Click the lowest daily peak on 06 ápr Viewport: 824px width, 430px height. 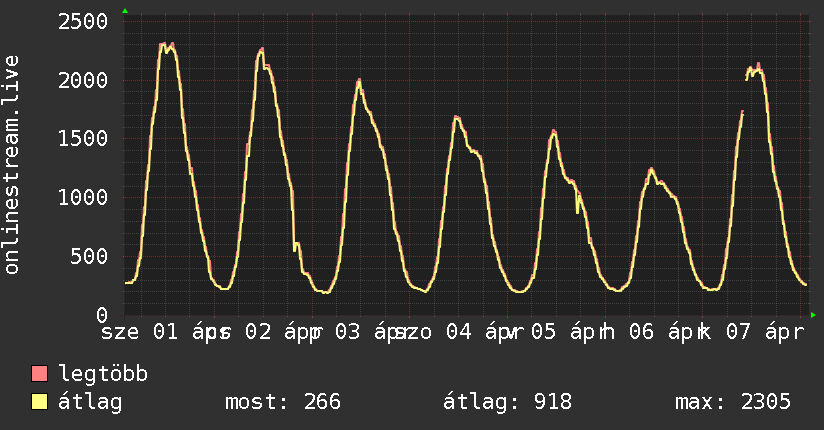coord(651,169)
